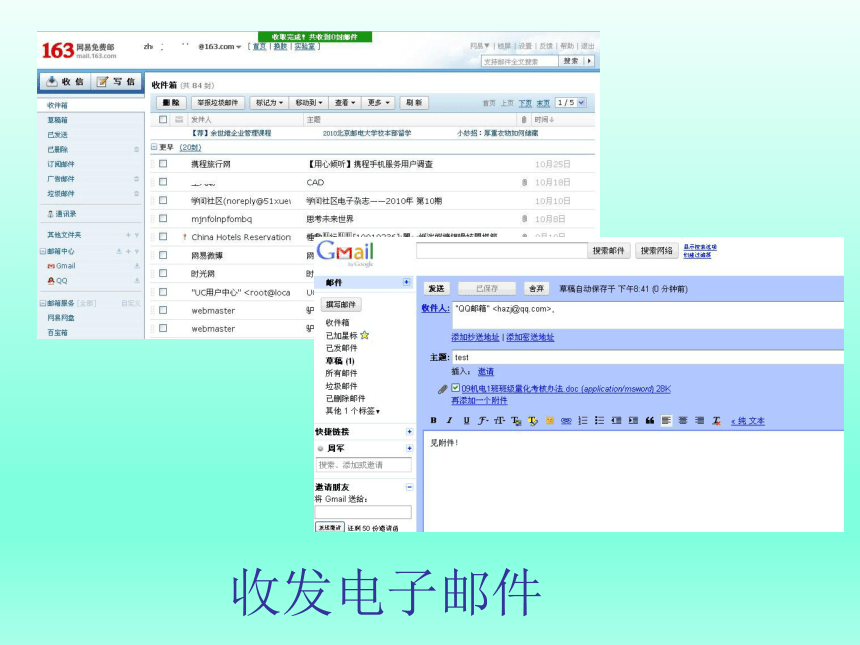Click the 删除 delete button in 163 toolbar
The width and height of the screenshot is (860, 645).
point(171,103)
